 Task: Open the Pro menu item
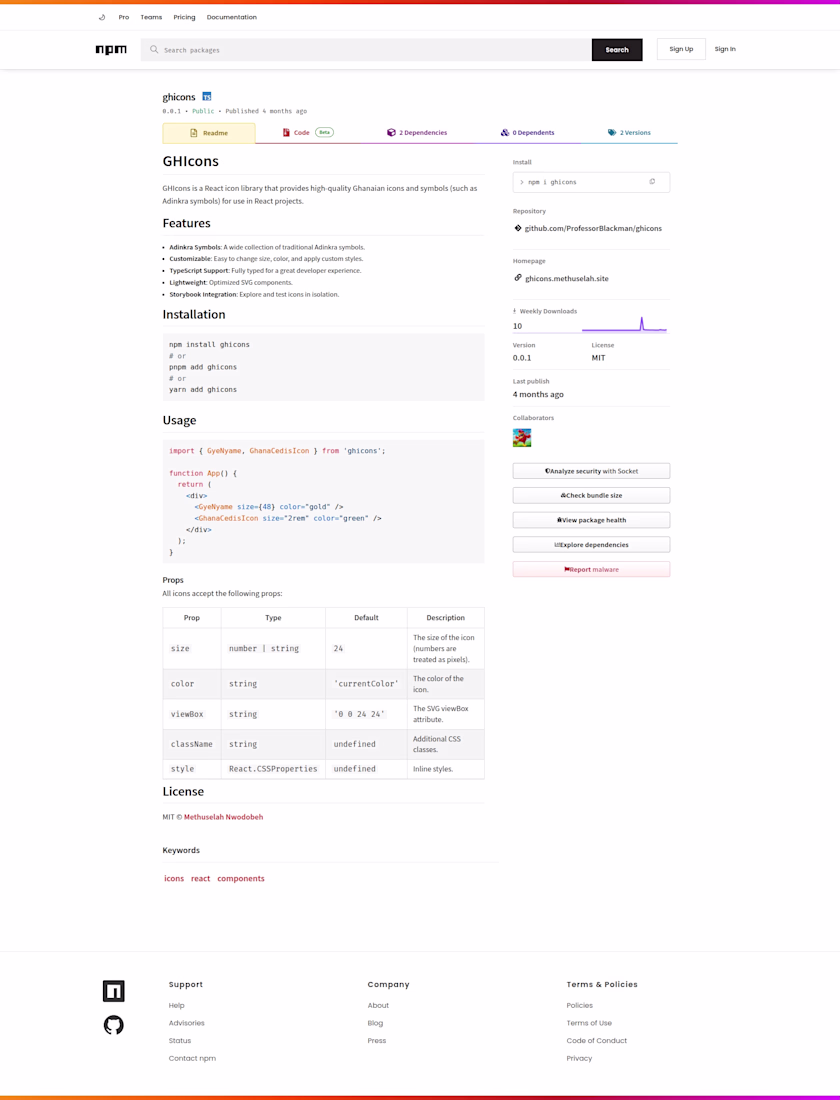click(x=124, y=17)
